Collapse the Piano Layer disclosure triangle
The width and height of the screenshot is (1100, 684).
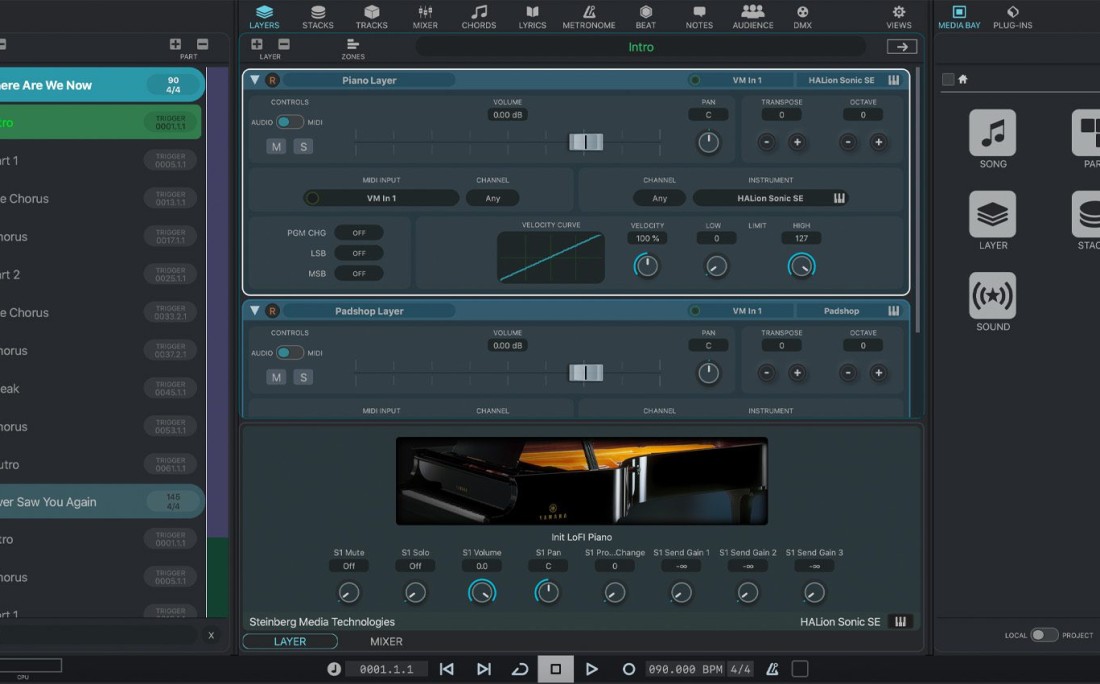[x=256, y=80]
